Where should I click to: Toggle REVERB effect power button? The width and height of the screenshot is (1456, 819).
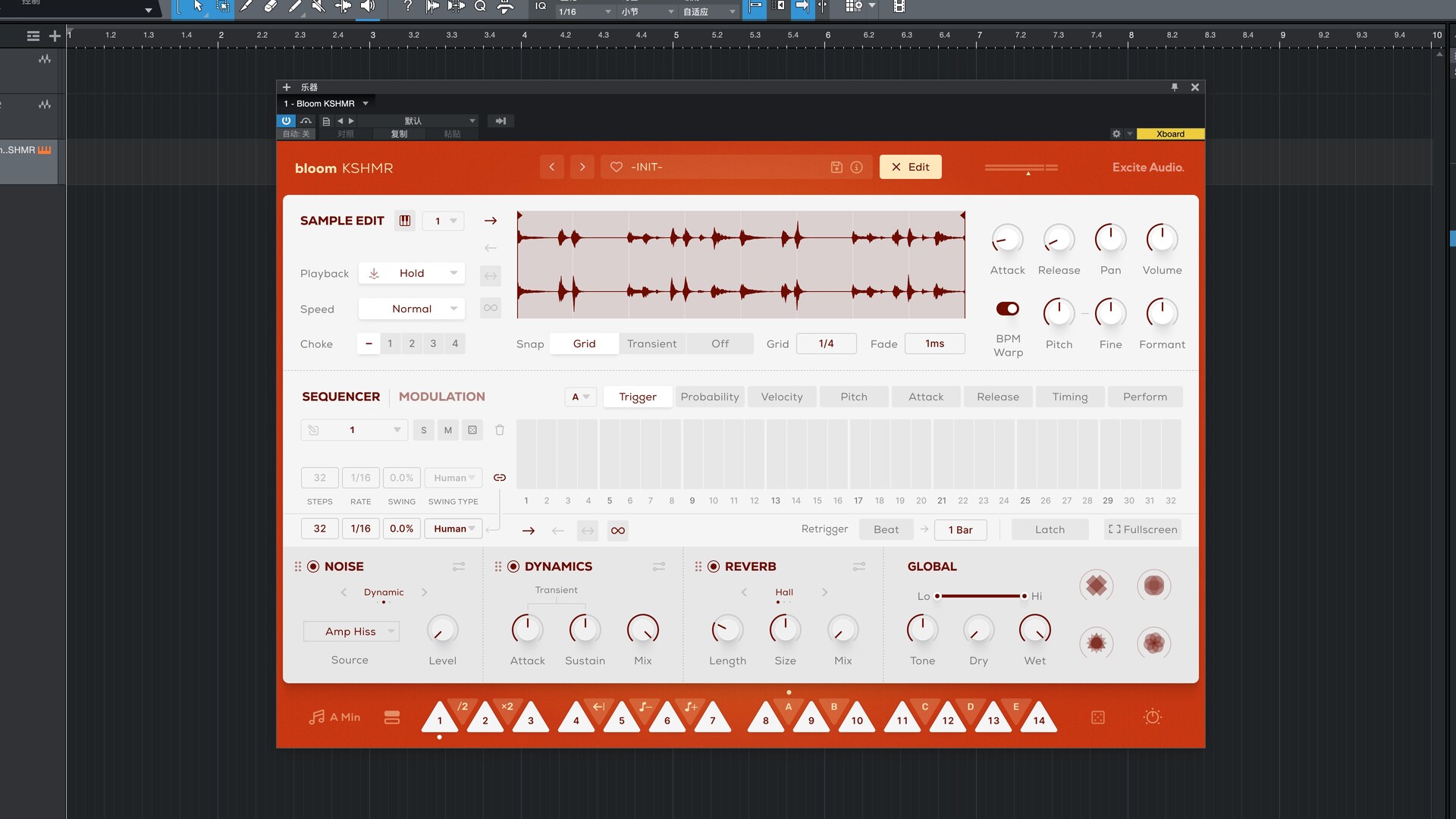pos(714,566)
